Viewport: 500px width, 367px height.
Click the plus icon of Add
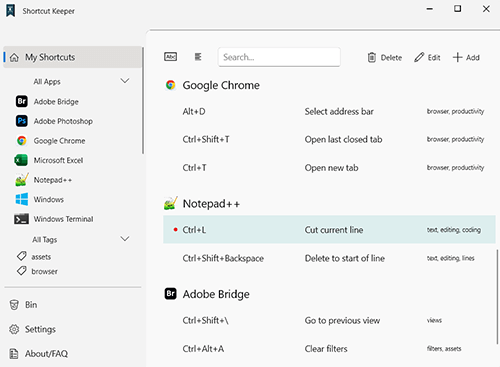(x=458, y=57)
